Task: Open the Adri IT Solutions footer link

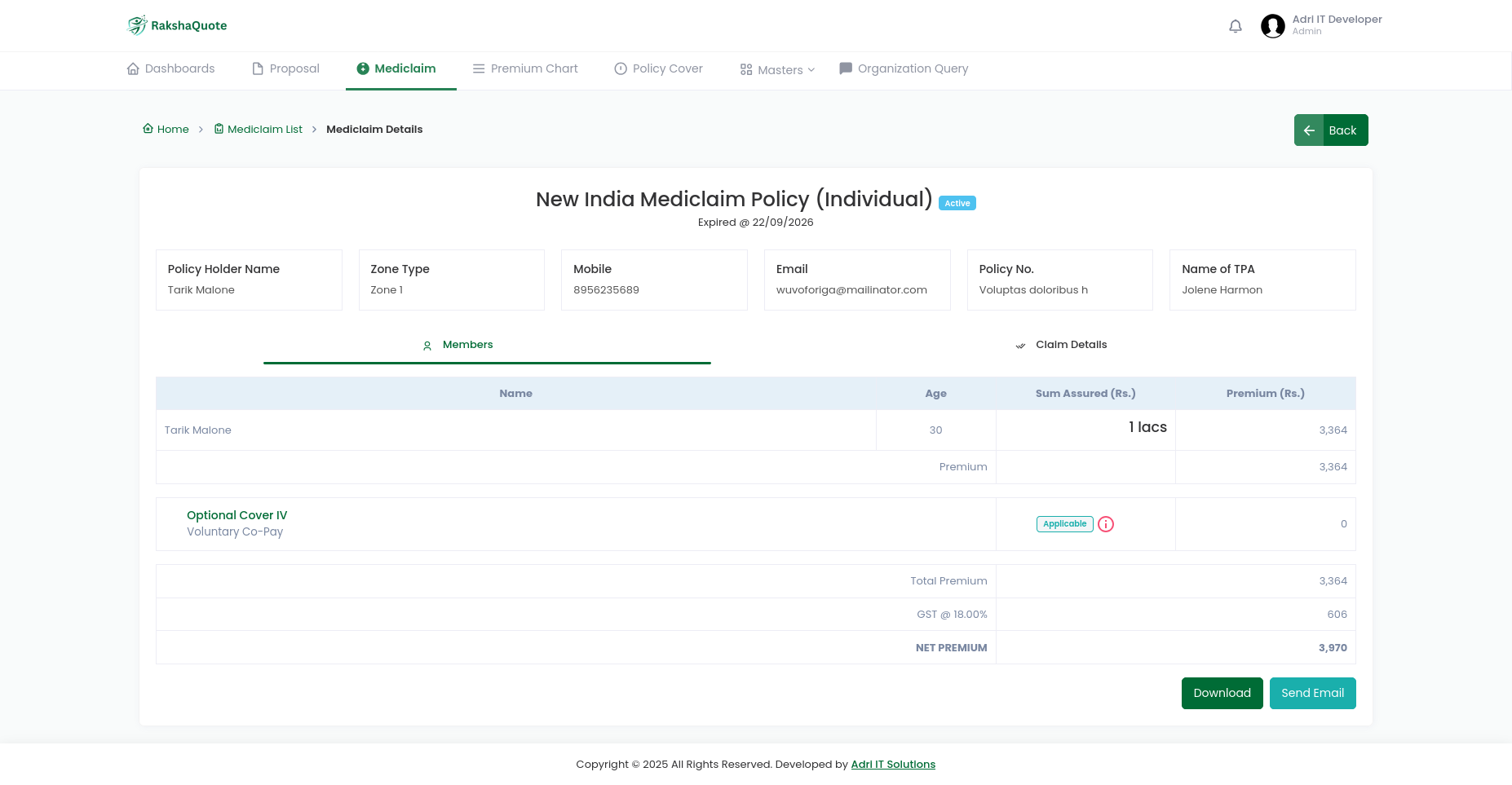Action: pyautogui.click(x=893, y=765)
